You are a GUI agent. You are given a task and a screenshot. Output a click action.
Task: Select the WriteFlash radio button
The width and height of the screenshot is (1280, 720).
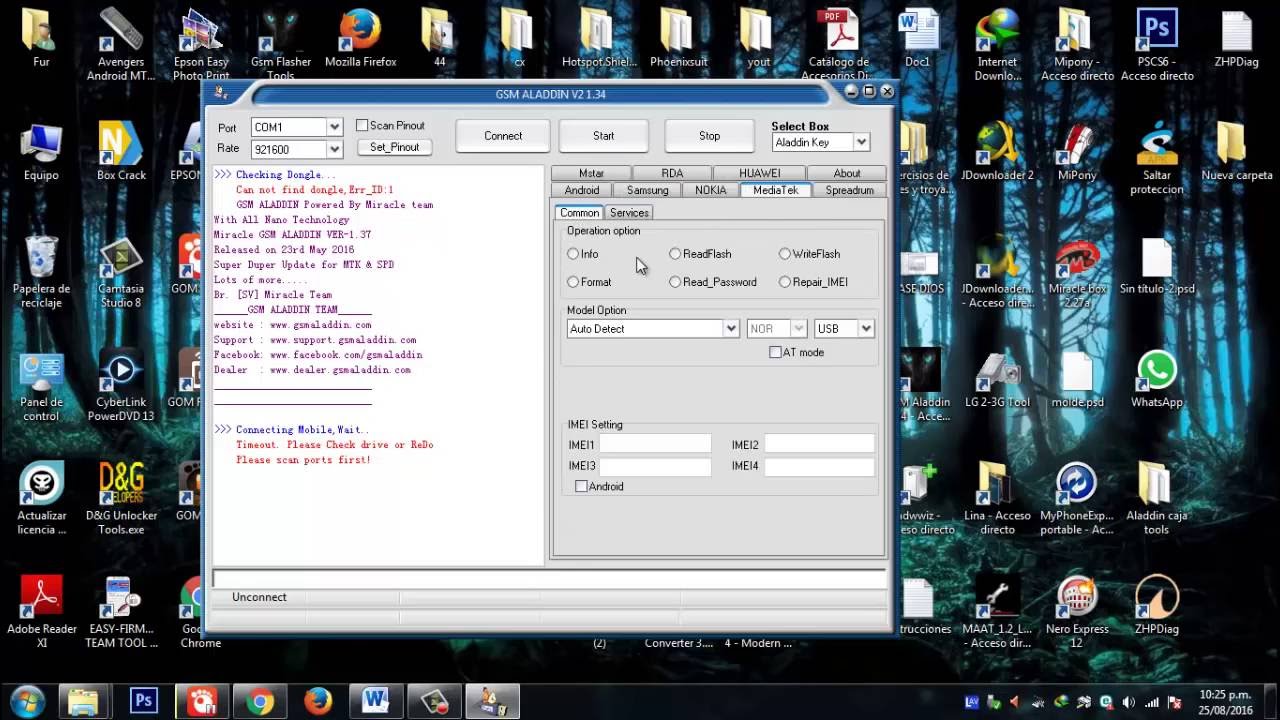(x=785, y=254)
